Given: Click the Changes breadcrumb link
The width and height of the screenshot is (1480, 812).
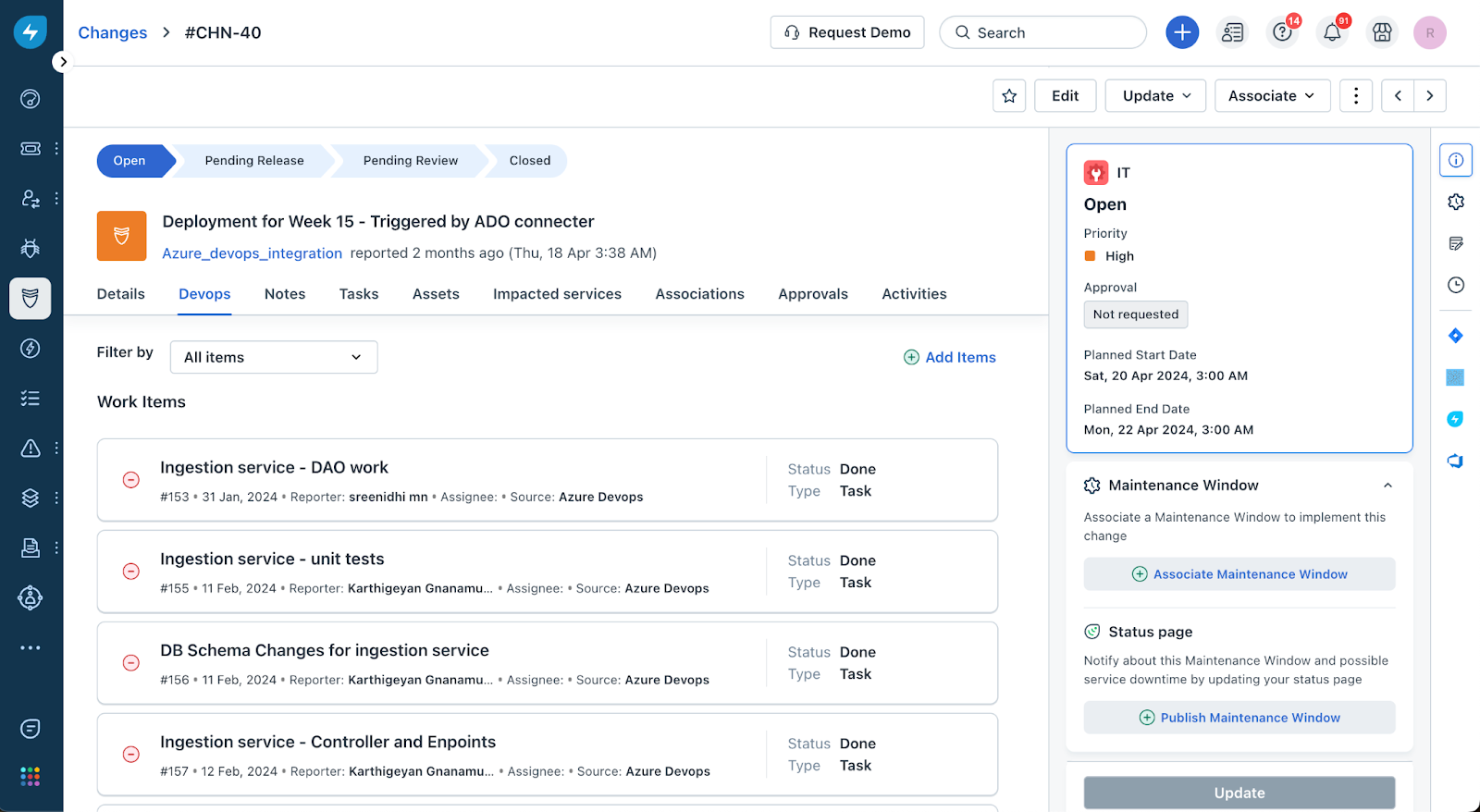Looking at the screenshot, I should tap(113, 32).
